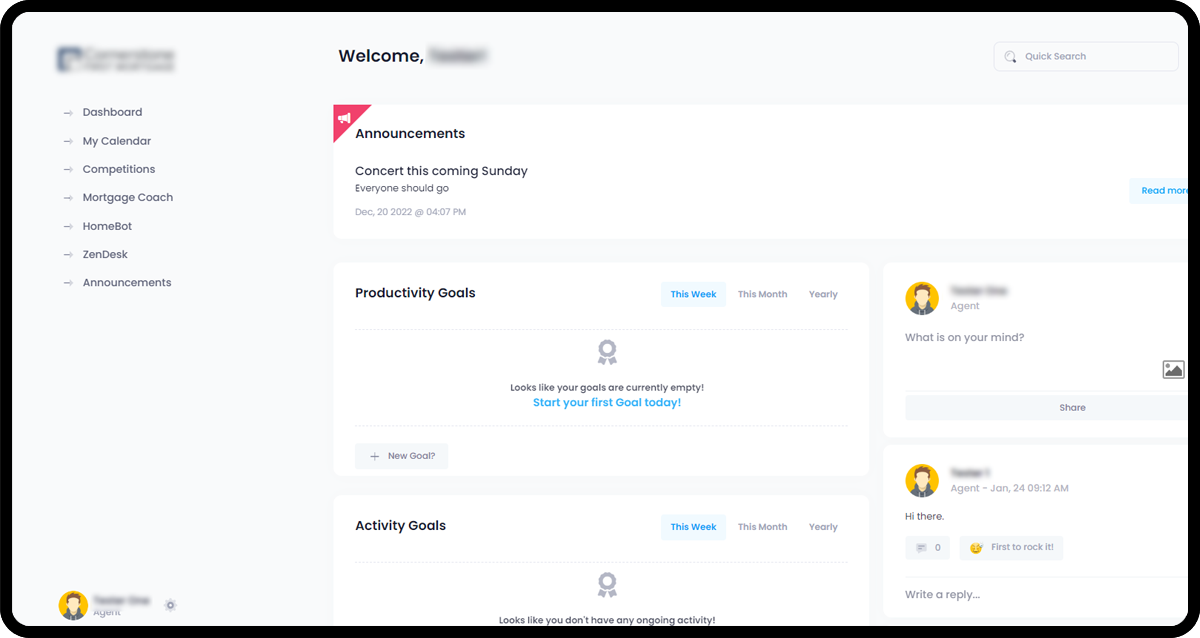React with First to rock it!

pyautogui.click(x=1011, y=548)
